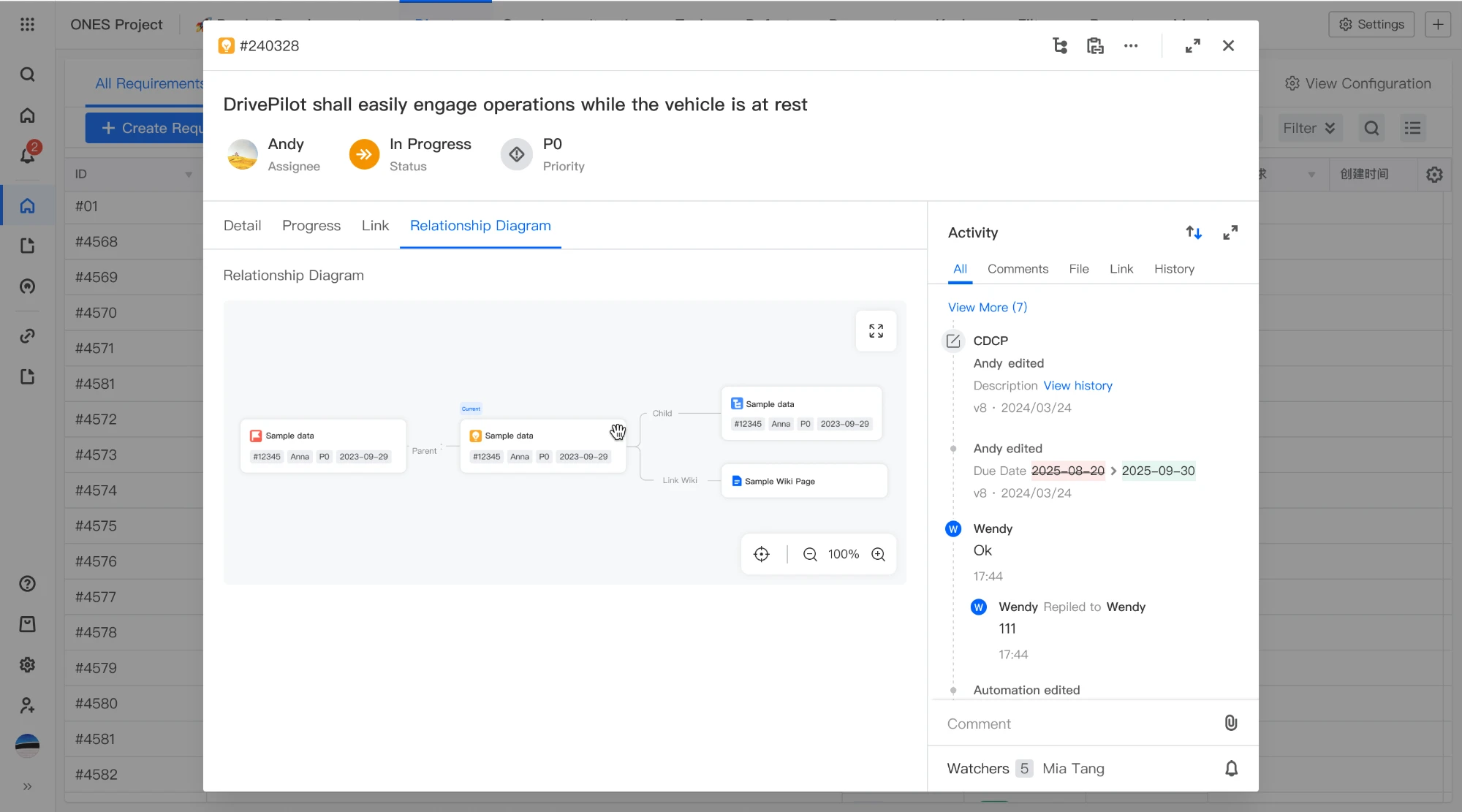Open the app grid launcher icon
This screenshot has height=812, width=1462.
(27, 24)
